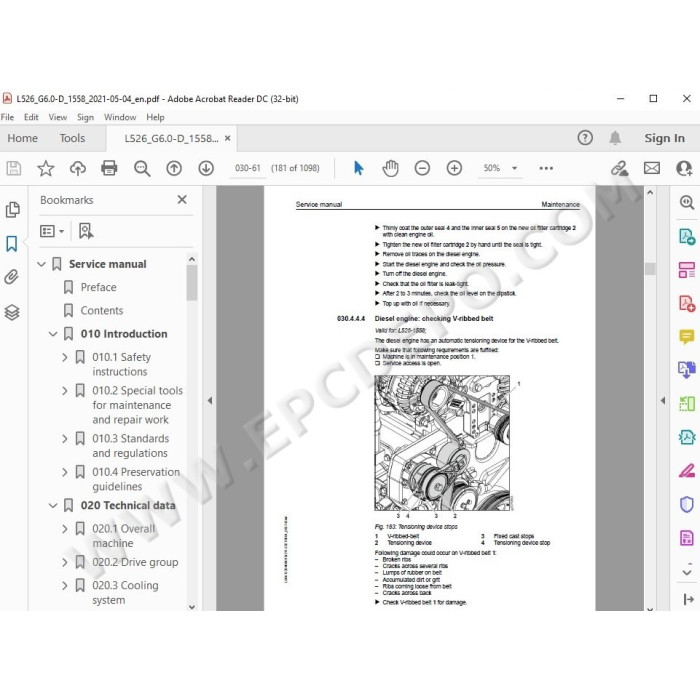Open search tool in right pane

687,203
